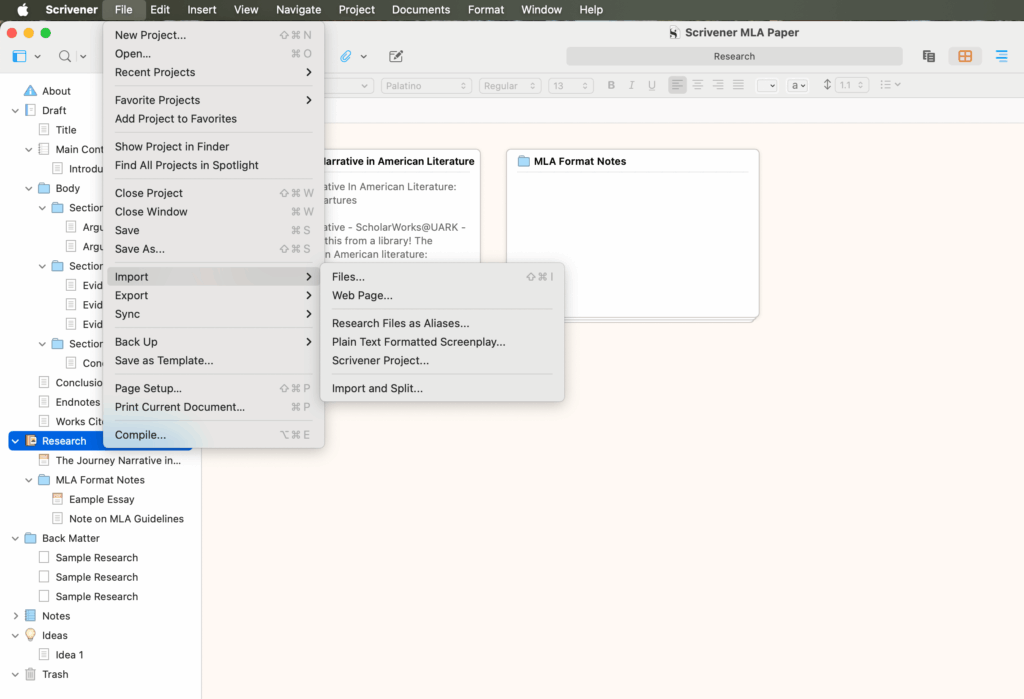Toggle italic formatting
1024x699 pixels.
(632, 85)
